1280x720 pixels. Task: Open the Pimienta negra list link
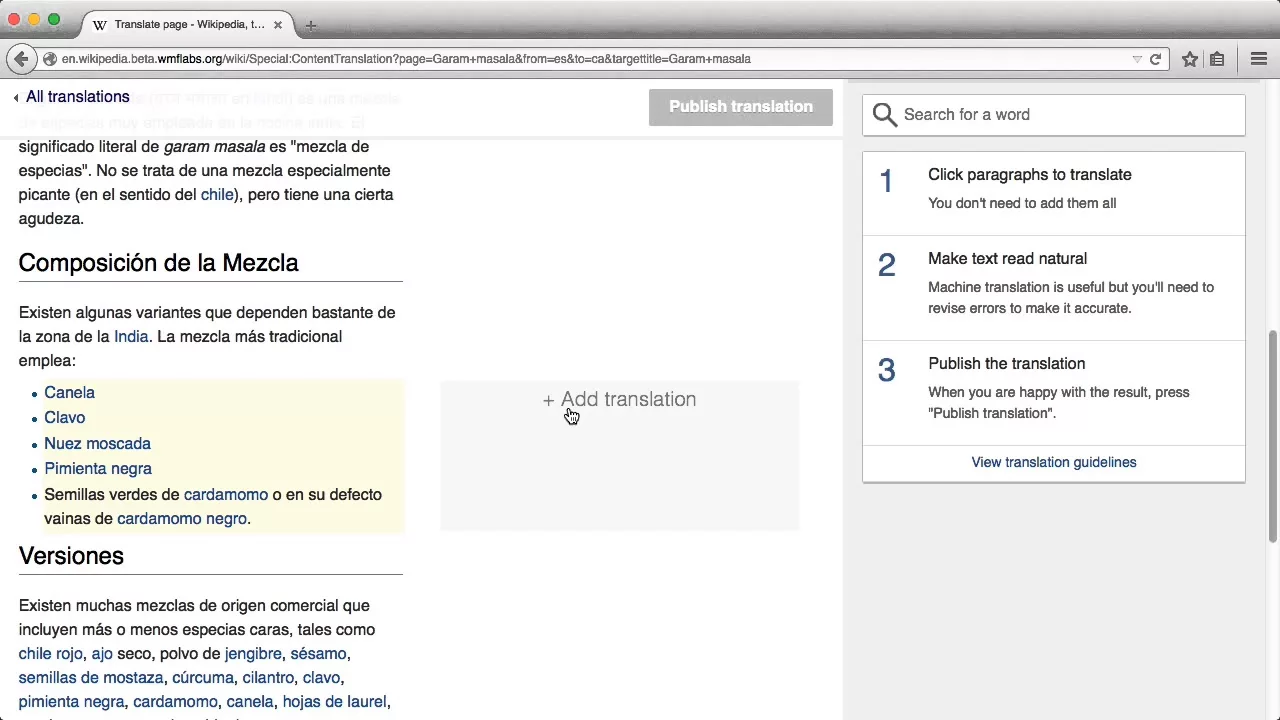98,469
